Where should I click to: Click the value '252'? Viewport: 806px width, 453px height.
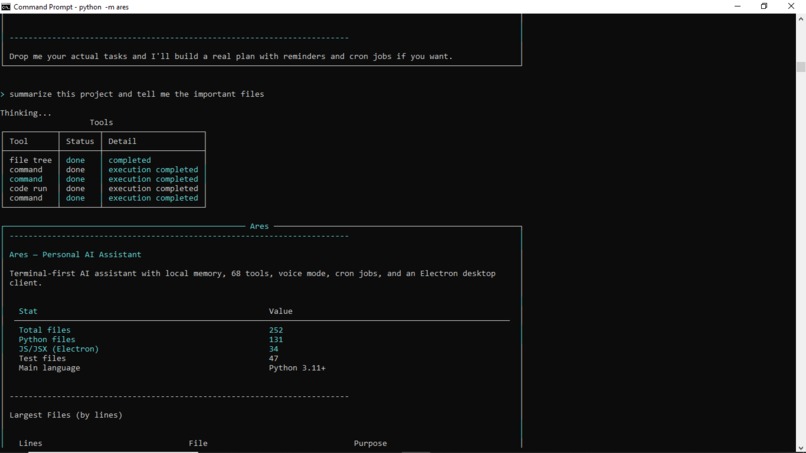[x=276, y=330]
